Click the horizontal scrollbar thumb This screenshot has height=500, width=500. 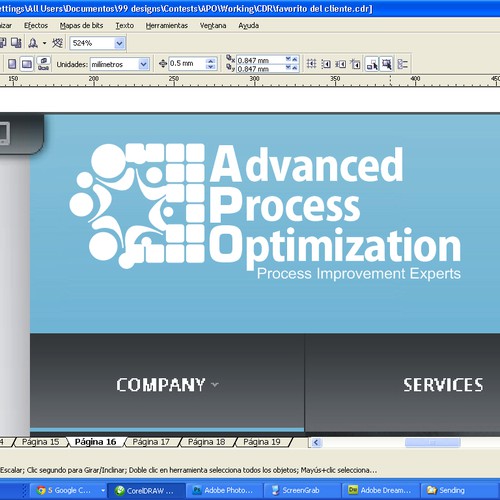tap(433, 443)
